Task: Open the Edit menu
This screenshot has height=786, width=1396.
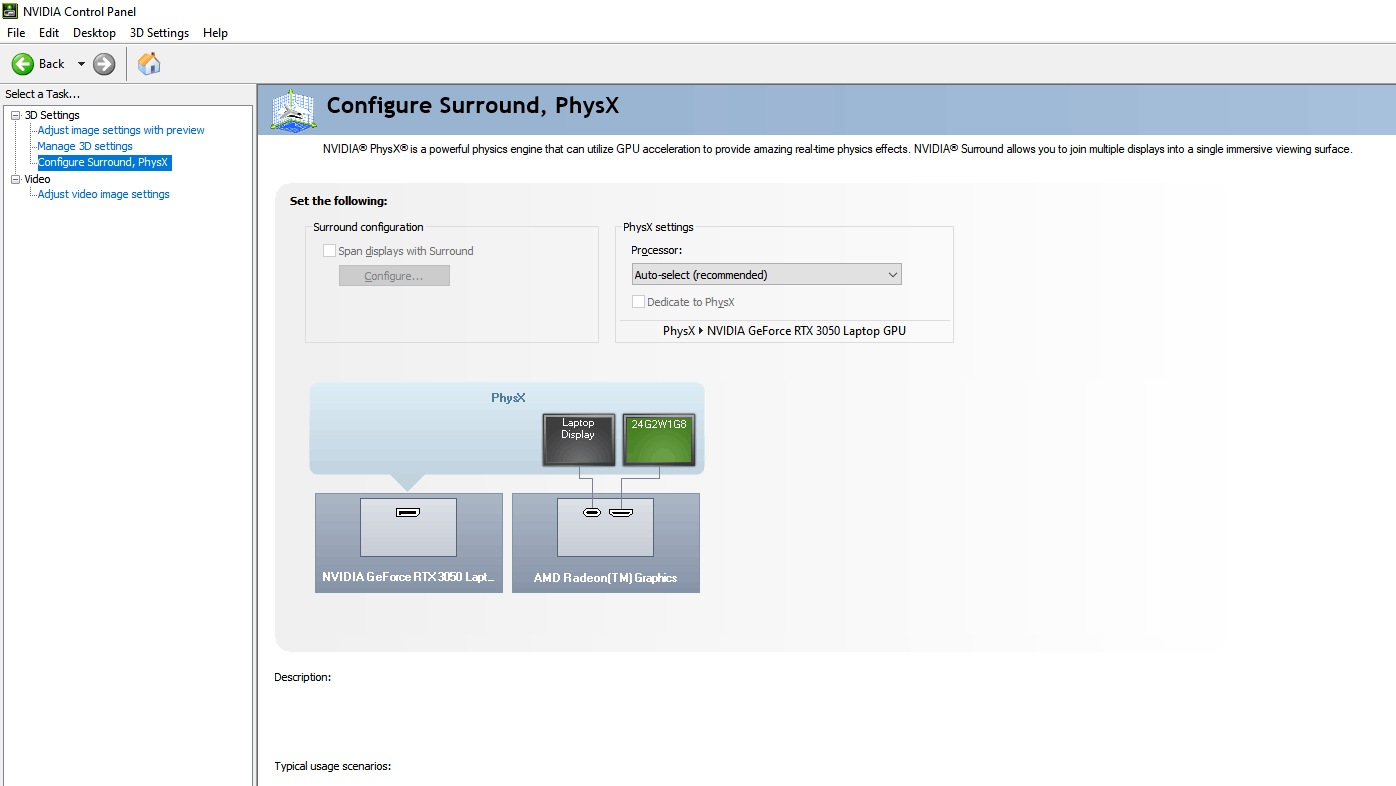Action: 49,33
